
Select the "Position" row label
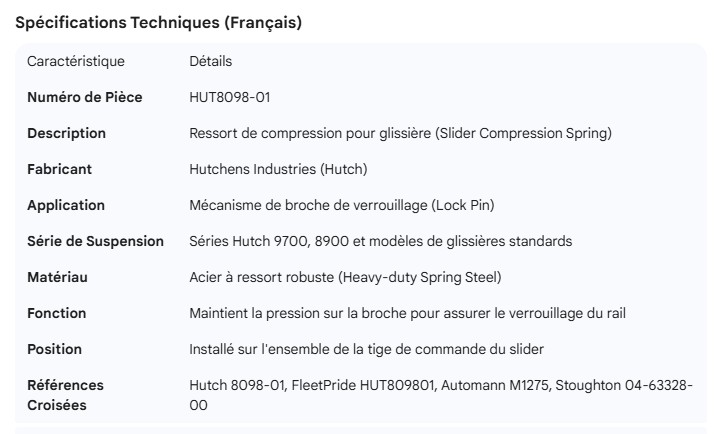(55, 350)
